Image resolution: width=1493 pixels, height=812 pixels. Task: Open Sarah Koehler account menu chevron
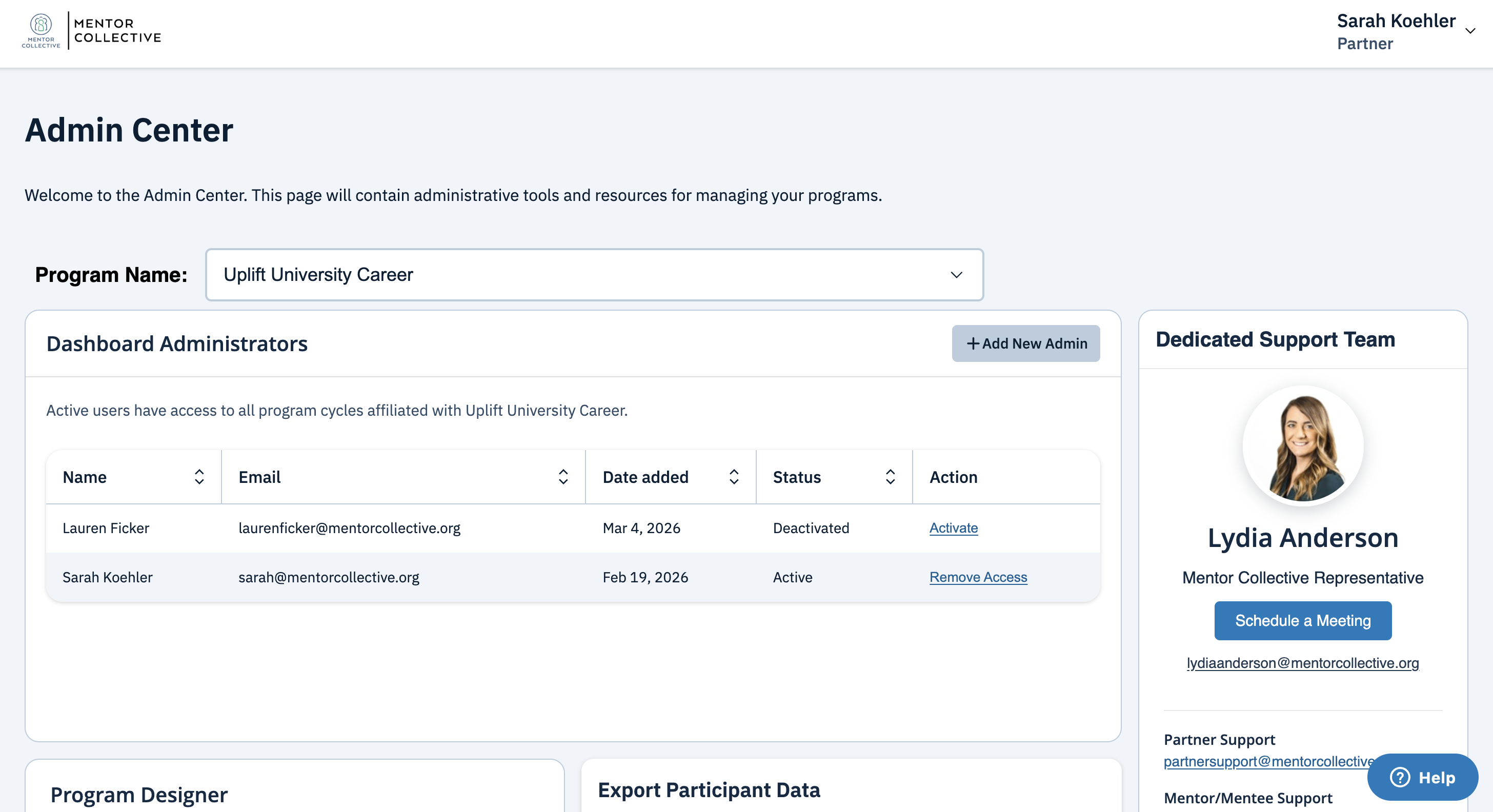click(x=1470, y=31)
